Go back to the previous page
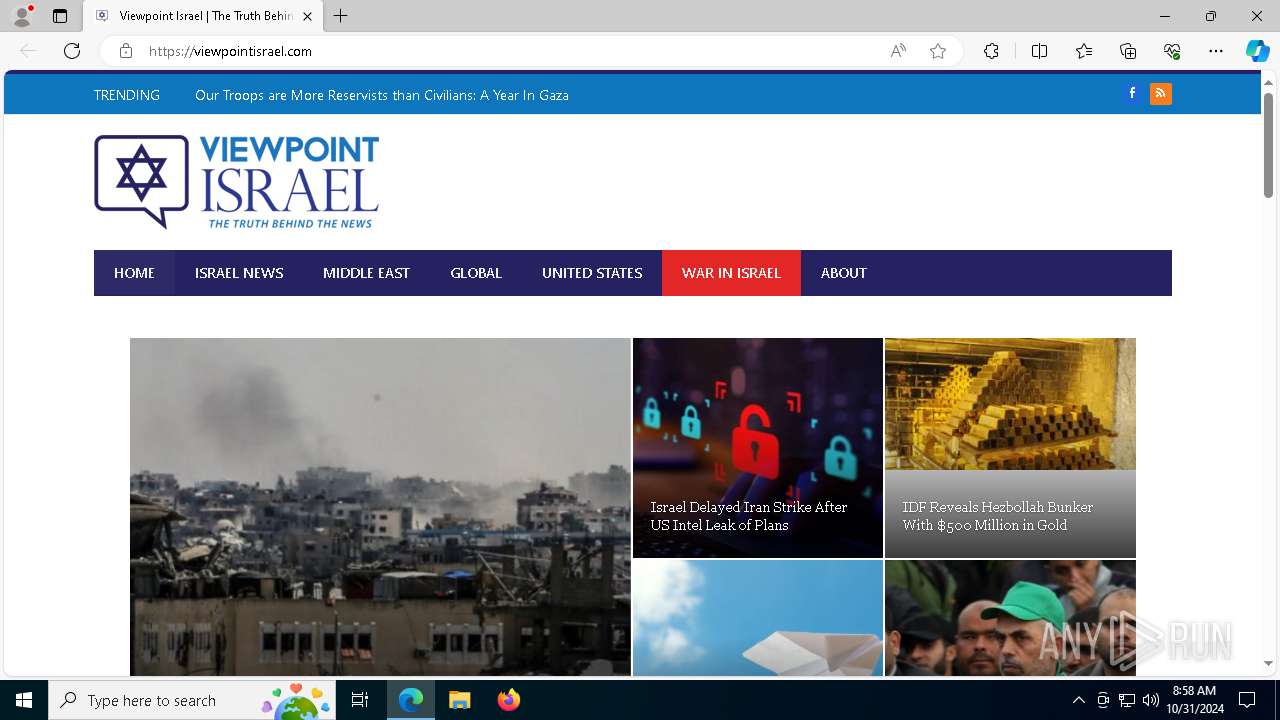The width and height of the screenshot is (1280, 720). [x=28, y=51]
